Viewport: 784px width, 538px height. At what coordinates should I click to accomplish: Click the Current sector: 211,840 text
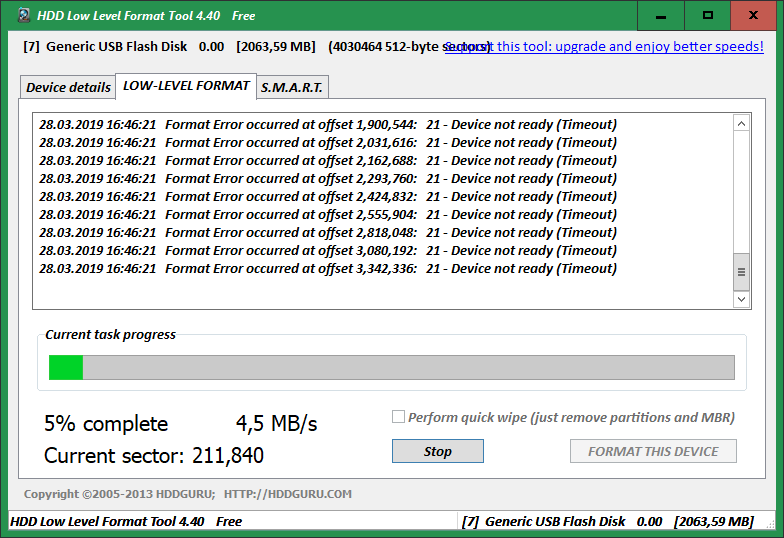[x=154, y=456]
